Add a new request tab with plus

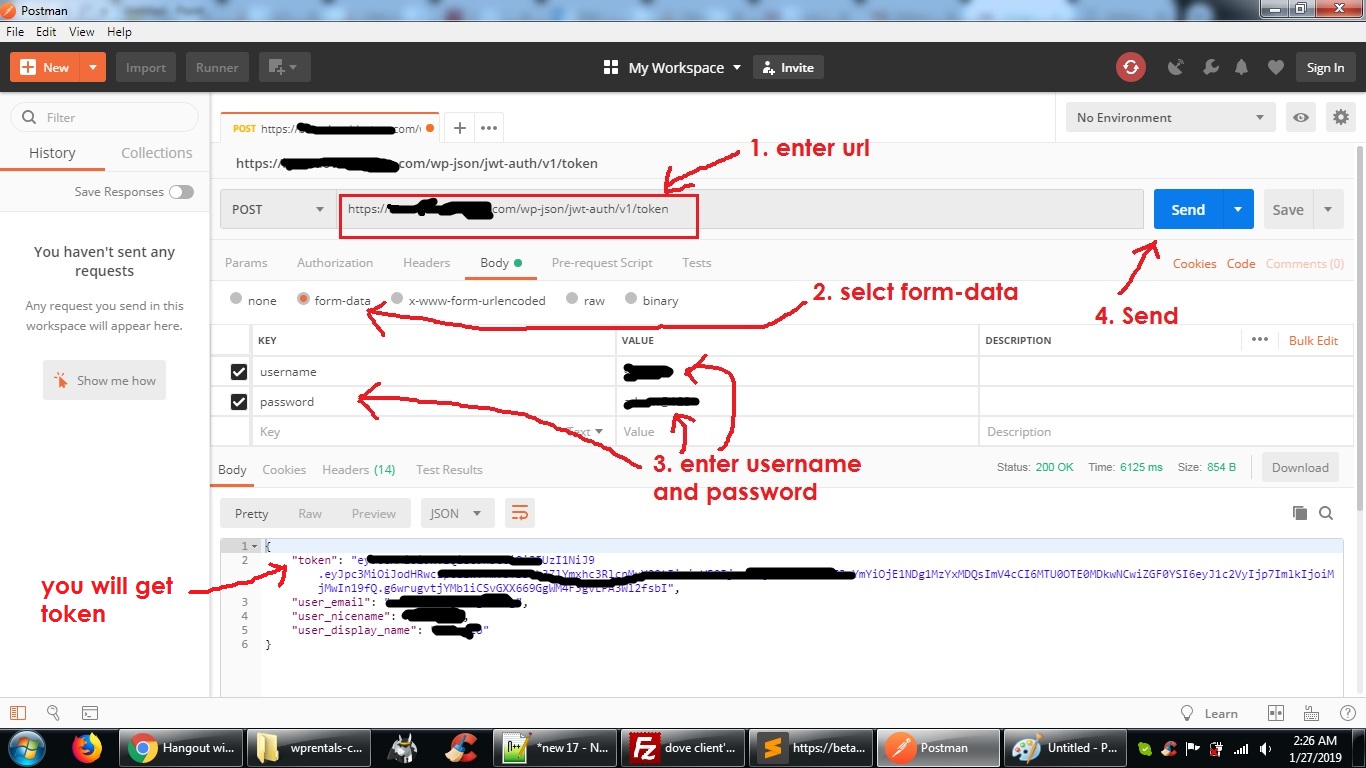point(460,128)
